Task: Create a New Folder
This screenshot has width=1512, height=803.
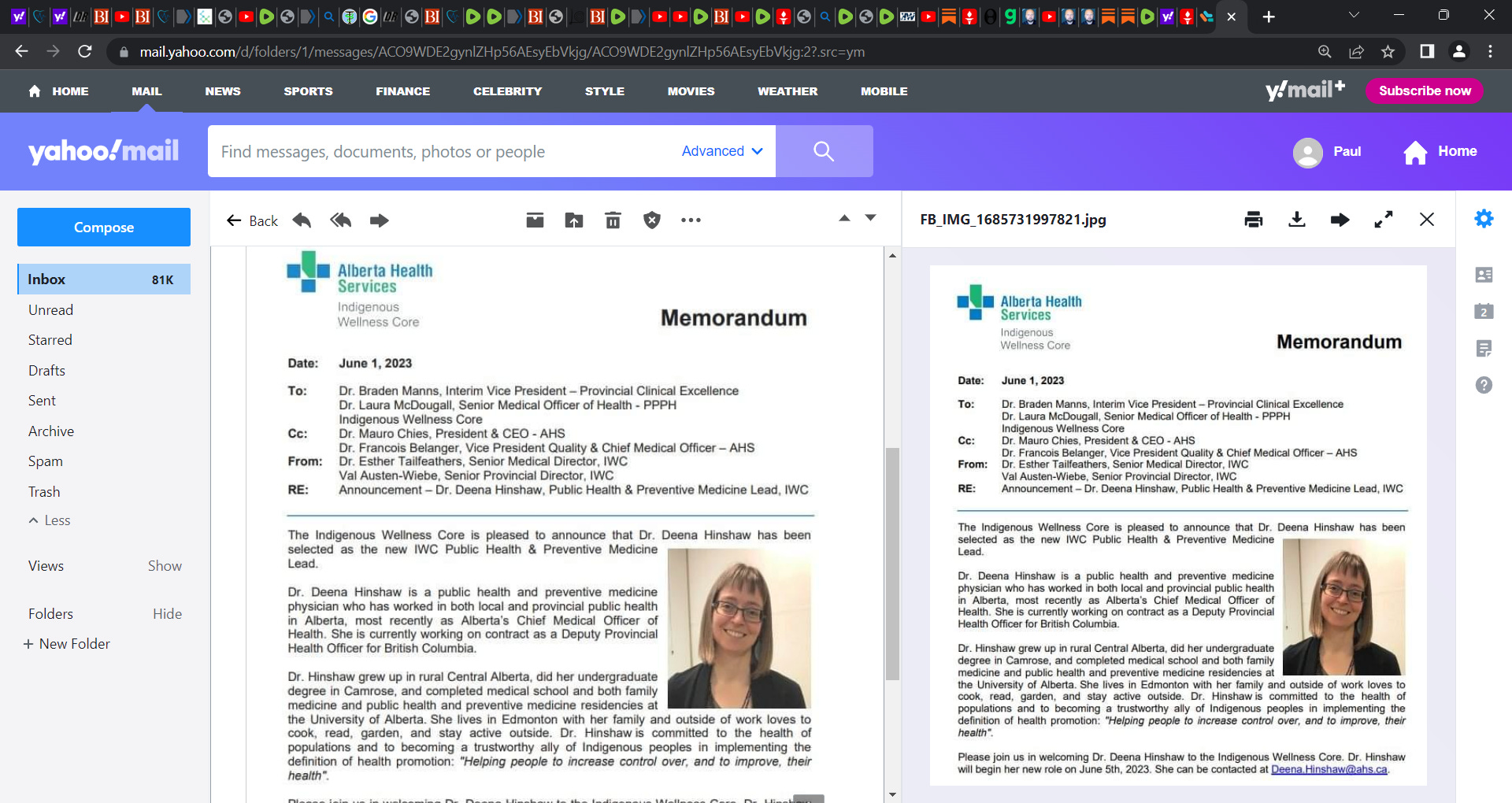Action: click(67, 644)
